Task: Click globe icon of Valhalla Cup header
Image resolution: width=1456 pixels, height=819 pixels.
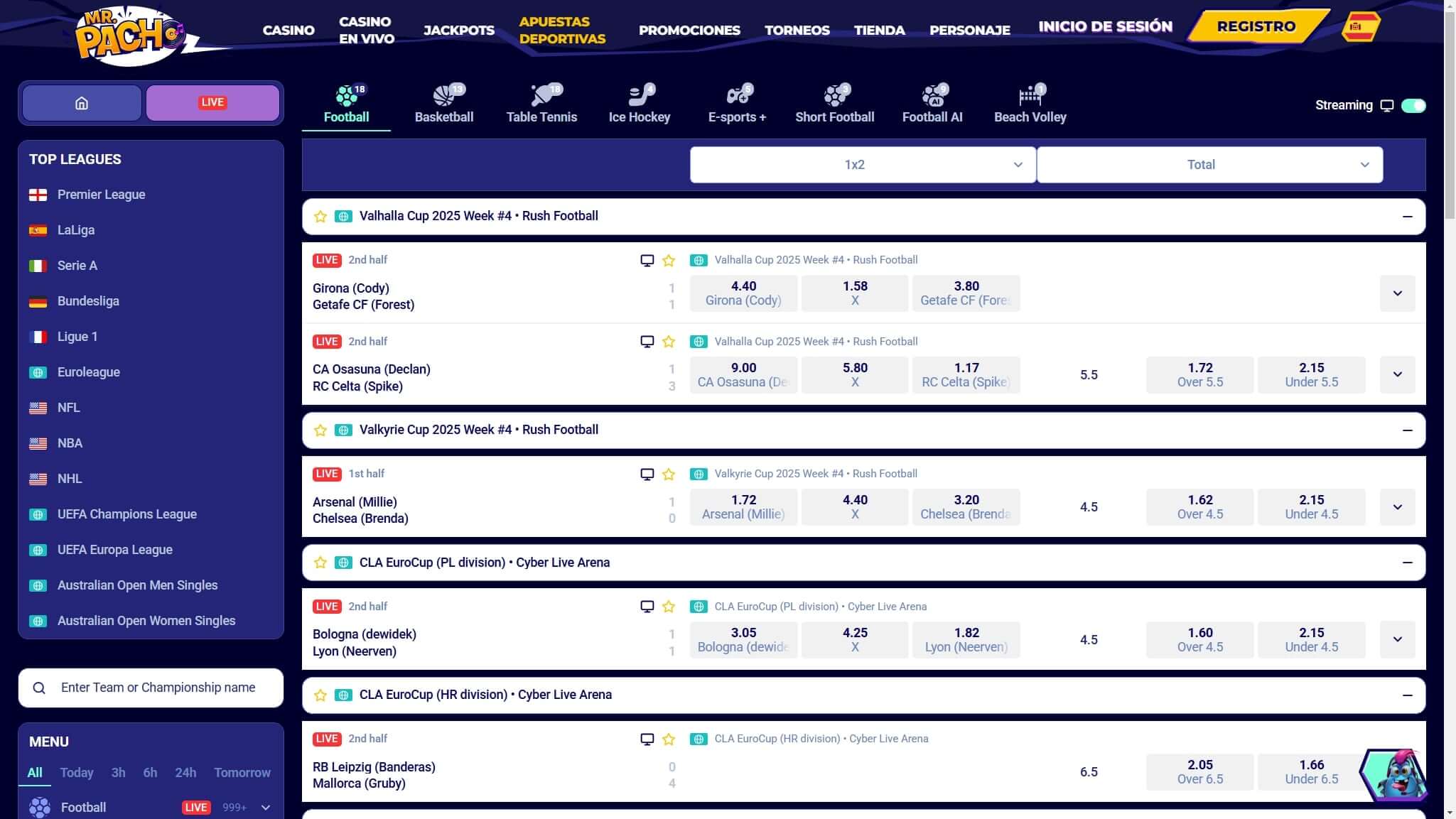Action: point(343,217)
